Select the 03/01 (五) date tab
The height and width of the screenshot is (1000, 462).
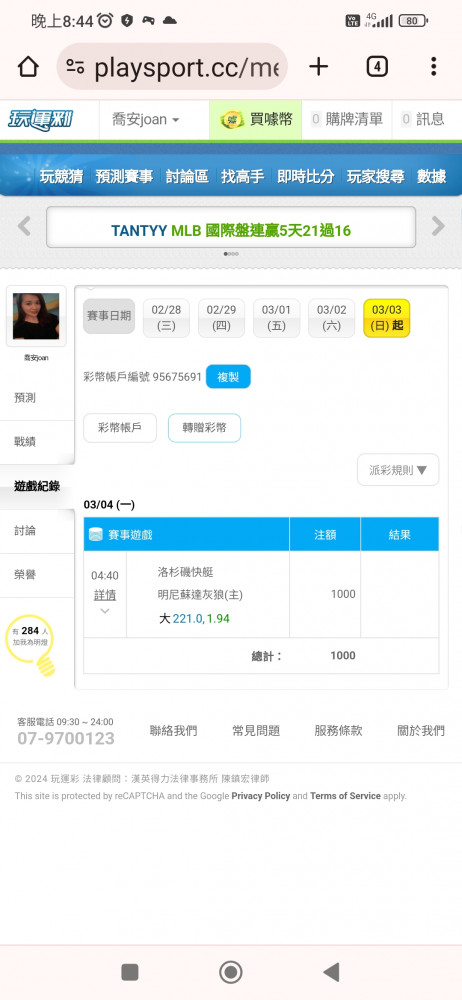pyautogui.click(x=276, y=318)
